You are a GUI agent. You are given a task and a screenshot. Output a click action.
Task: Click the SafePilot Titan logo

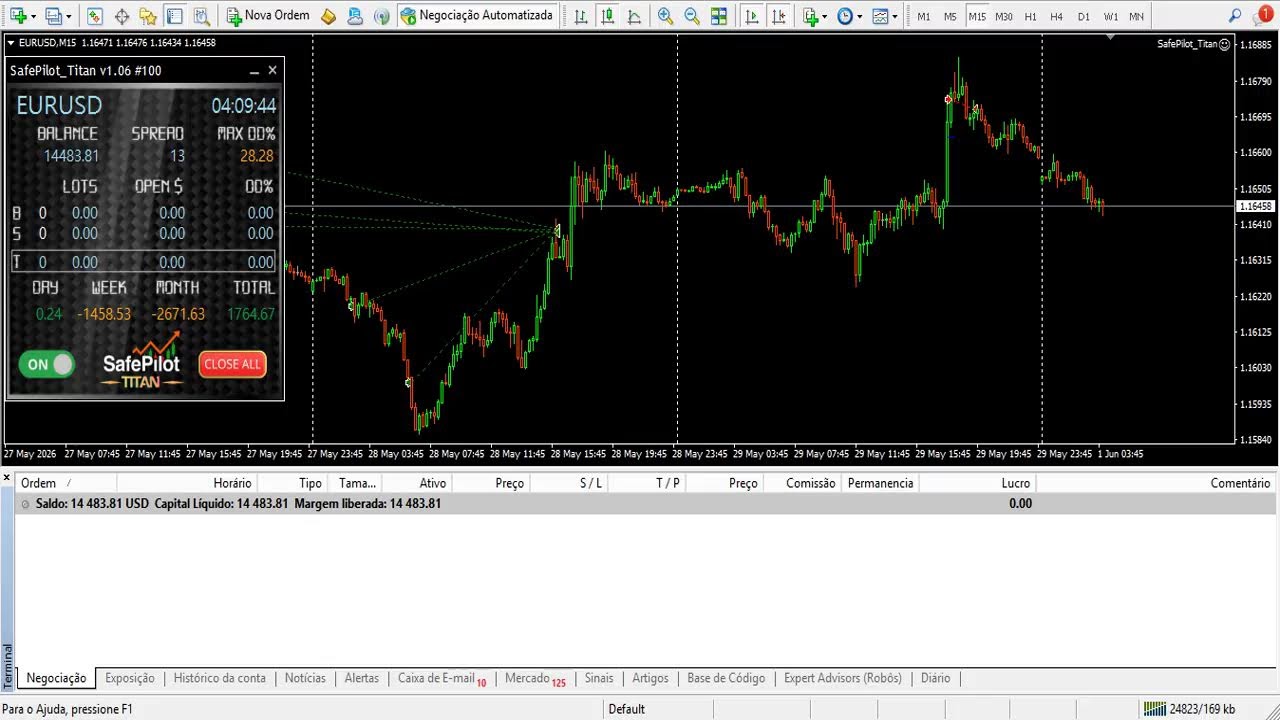[141, 362]
